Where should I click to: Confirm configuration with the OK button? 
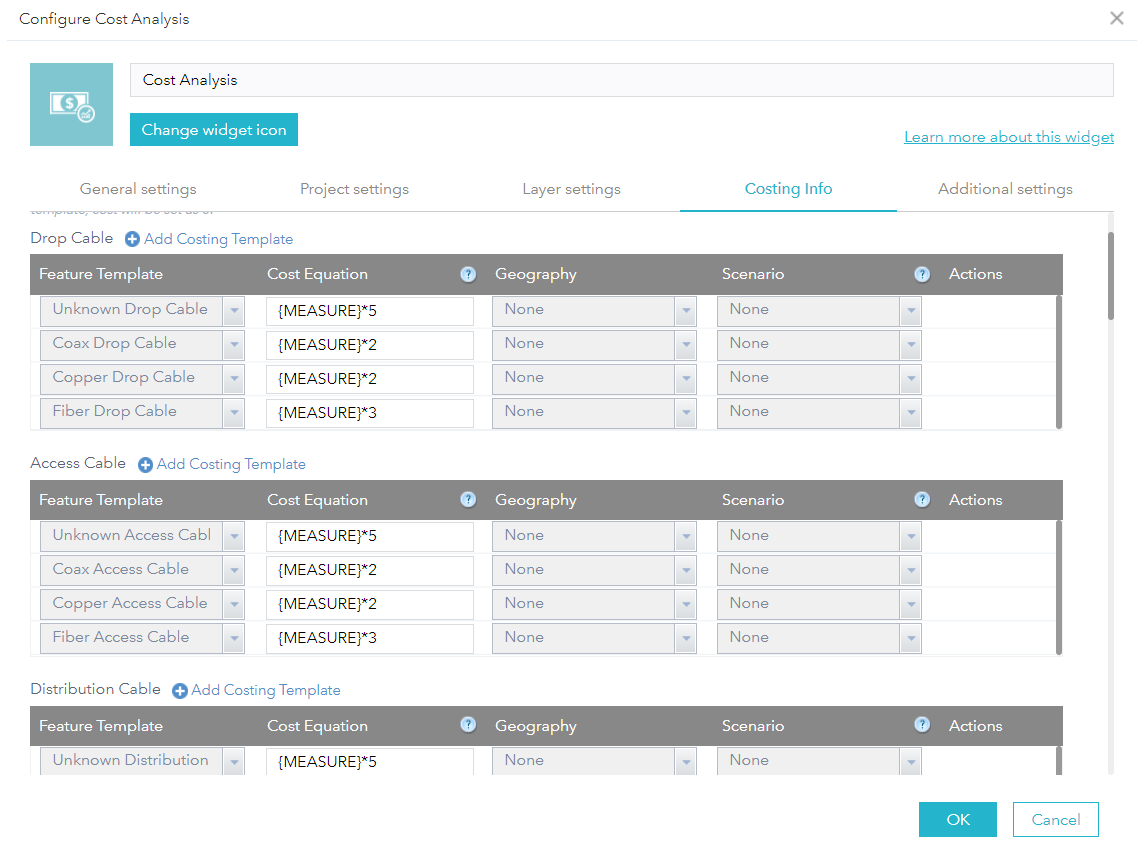(x=957, y=819)
